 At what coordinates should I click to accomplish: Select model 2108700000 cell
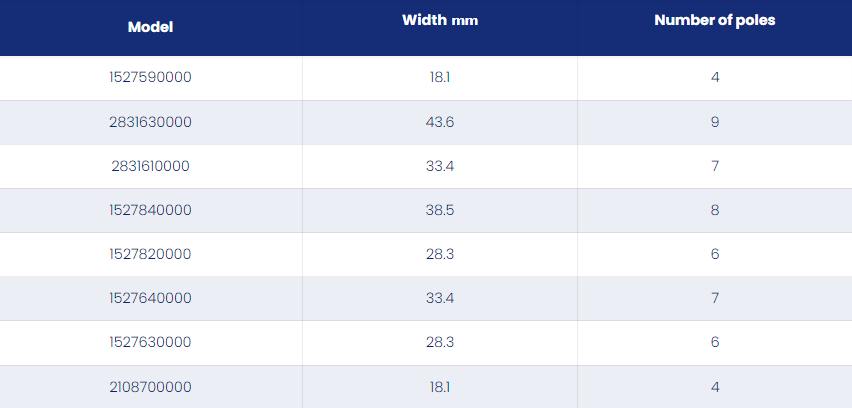151,387
